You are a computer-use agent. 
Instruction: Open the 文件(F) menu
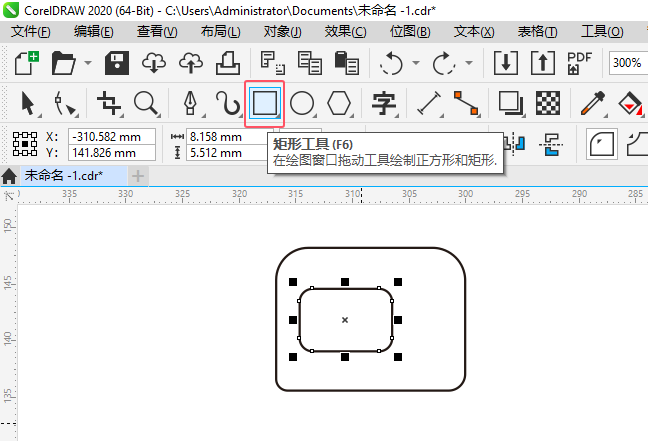[31, 32]
